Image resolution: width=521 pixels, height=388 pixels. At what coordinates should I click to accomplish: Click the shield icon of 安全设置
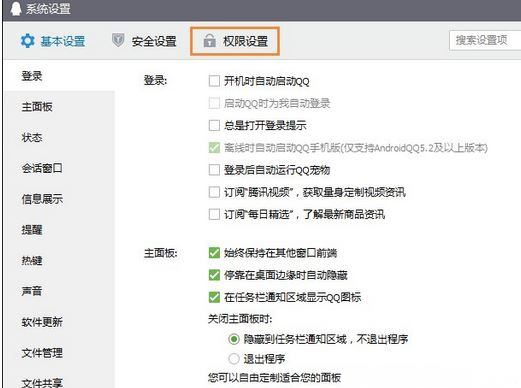[x=118, y=40]
